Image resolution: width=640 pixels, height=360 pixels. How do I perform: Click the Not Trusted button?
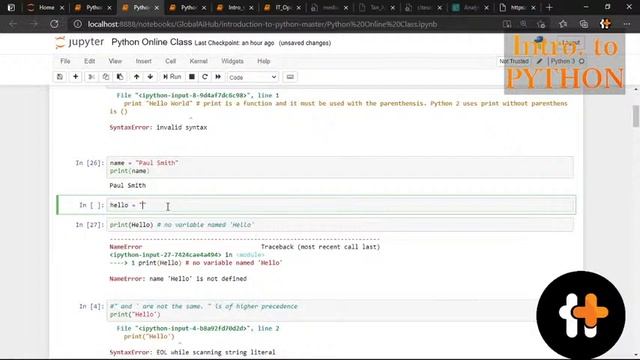pos(514,61)
